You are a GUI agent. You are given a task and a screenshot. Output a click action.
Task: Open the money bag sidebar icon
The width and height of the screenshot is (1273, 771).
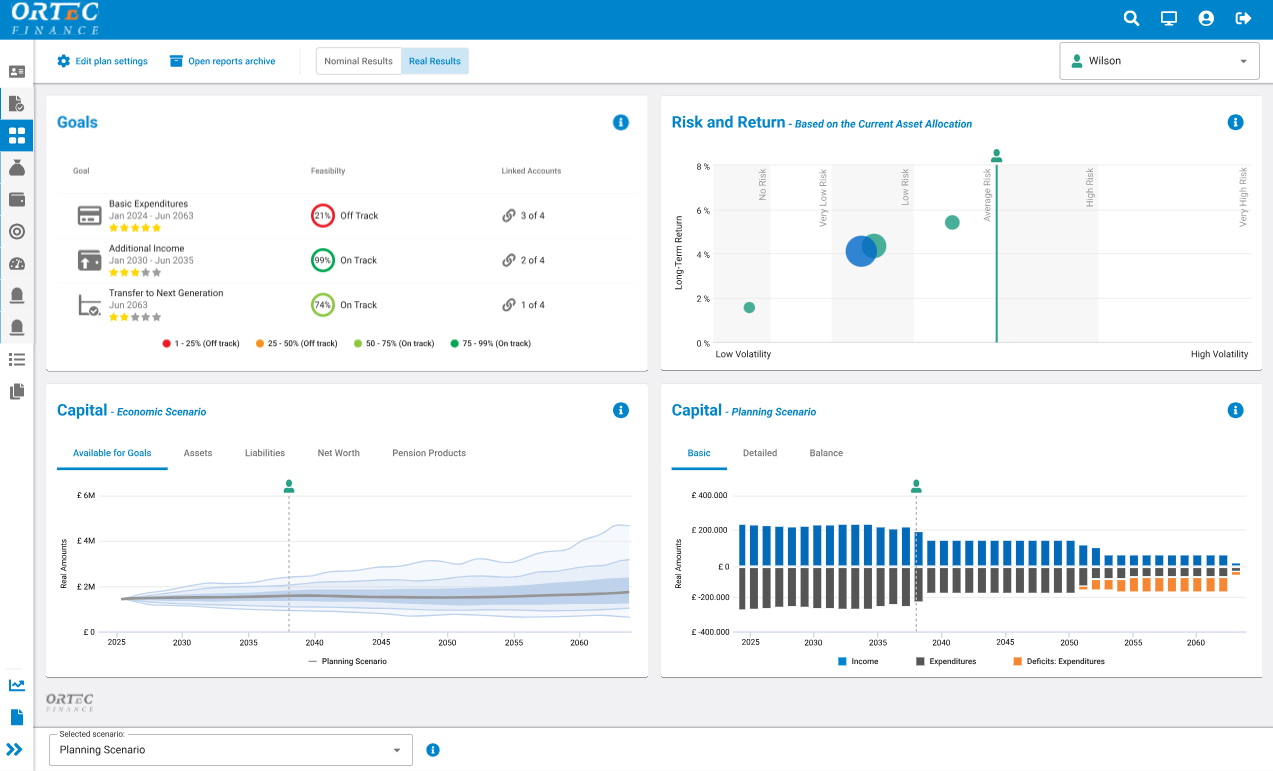(x=17, y=167)
